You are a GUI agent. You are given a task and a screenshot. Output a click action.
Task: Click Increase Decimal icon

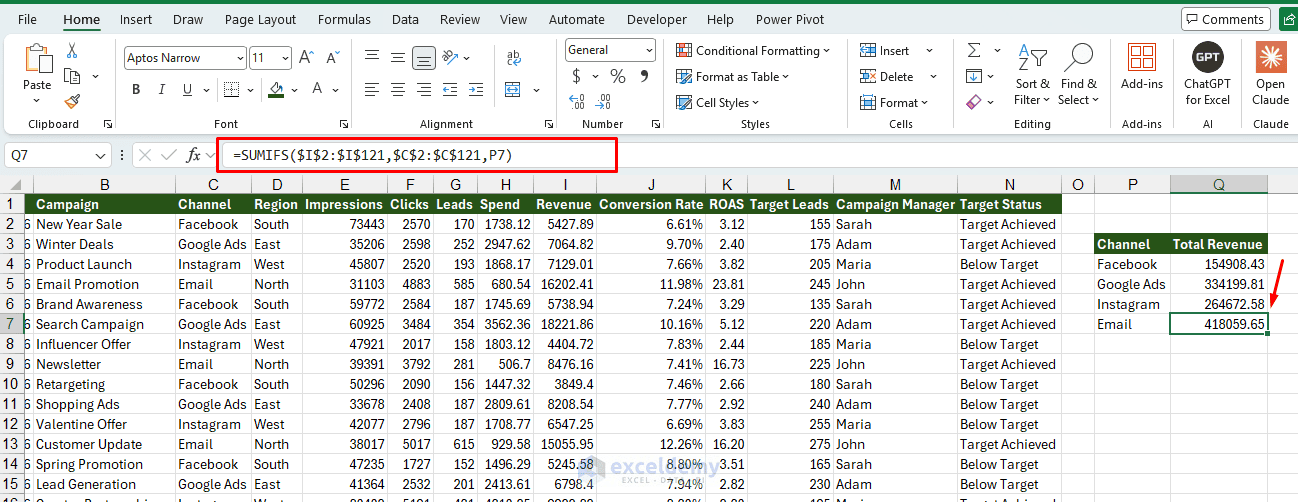click(577, 101)
